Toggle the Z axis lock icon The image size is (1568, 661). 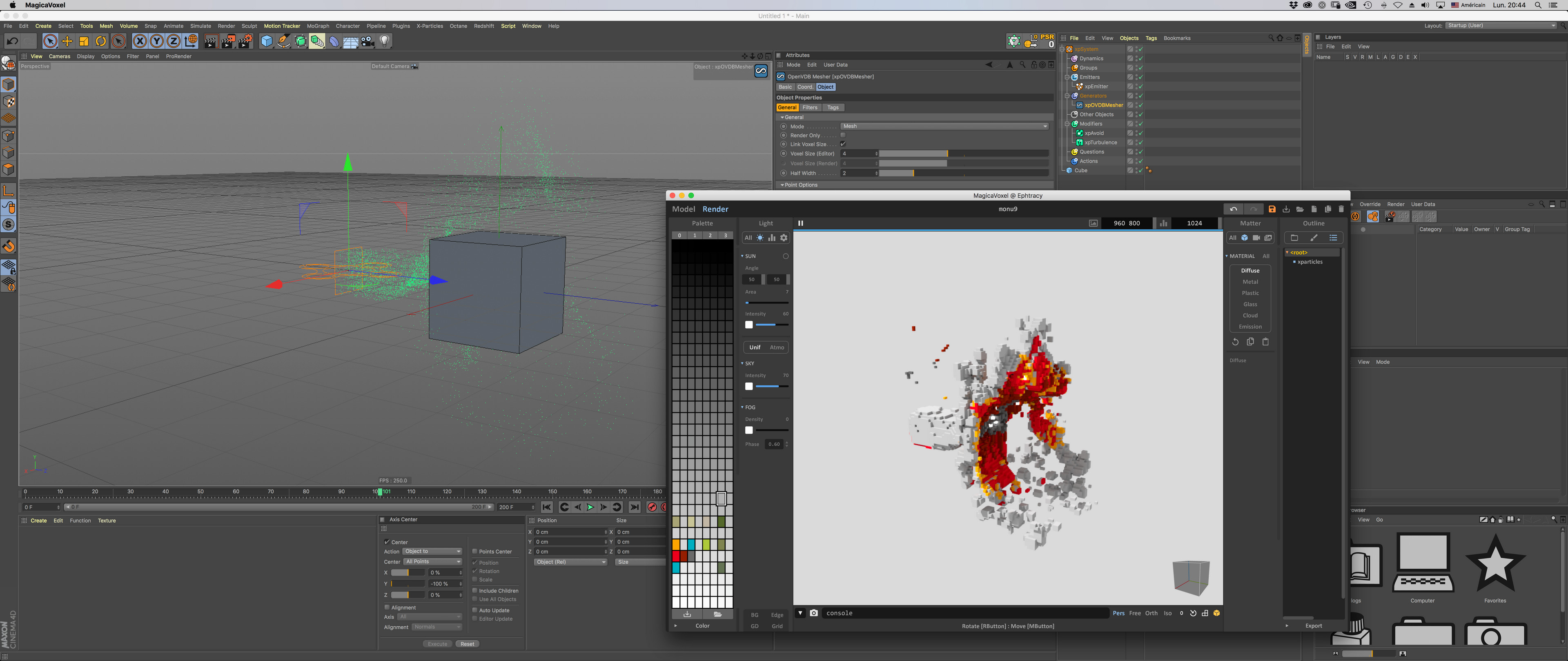174,41
